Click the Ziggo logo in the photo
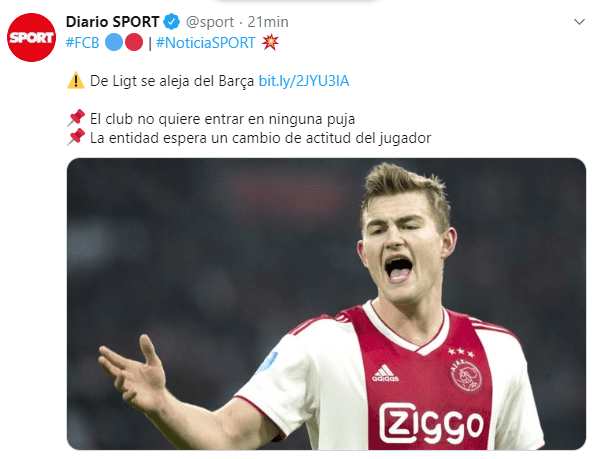This screenshot has width=595, height=459. (431, 424)
